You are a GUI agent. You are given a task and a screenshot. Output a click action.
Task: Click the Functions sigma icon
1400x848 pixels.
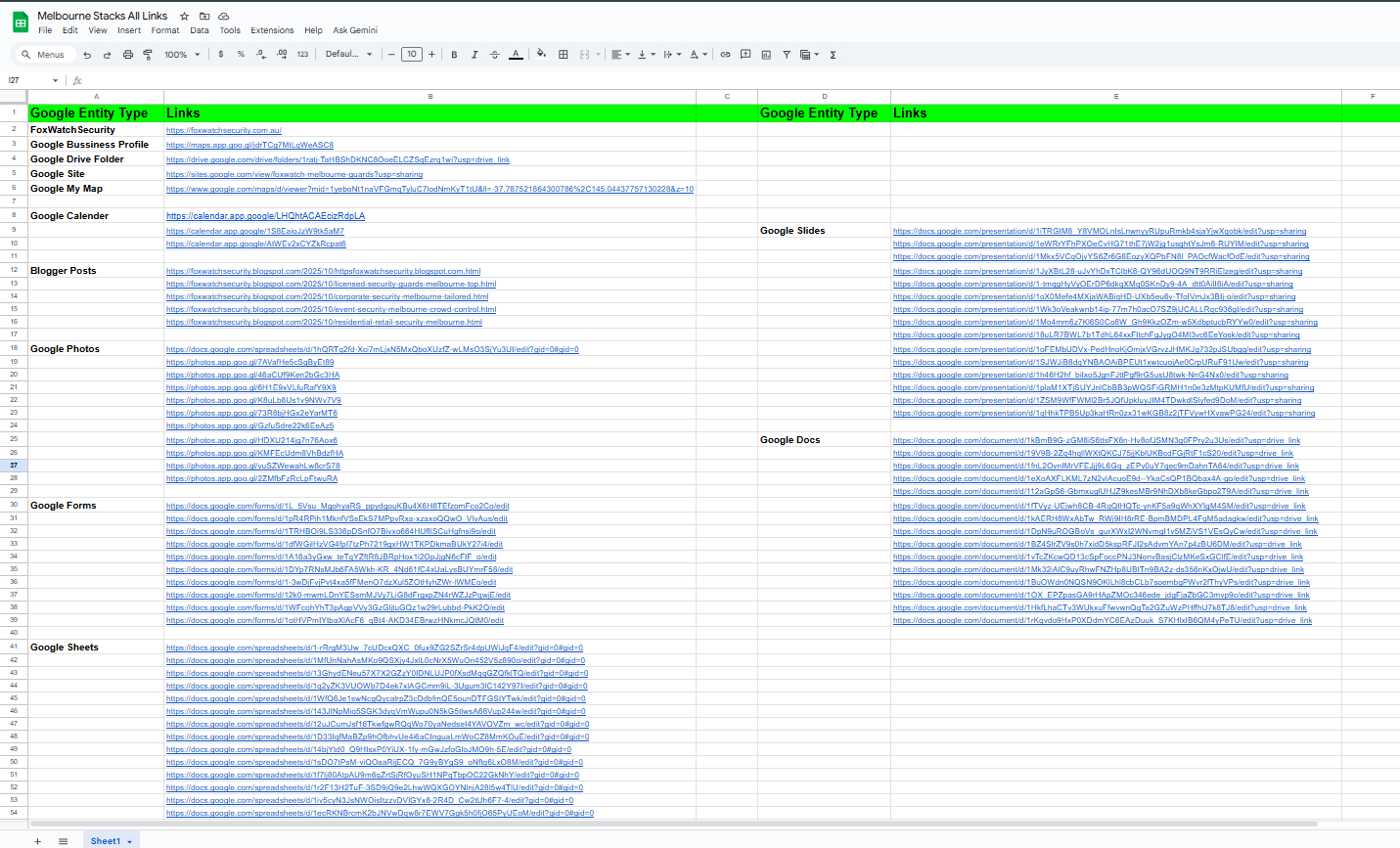[833, 55]
